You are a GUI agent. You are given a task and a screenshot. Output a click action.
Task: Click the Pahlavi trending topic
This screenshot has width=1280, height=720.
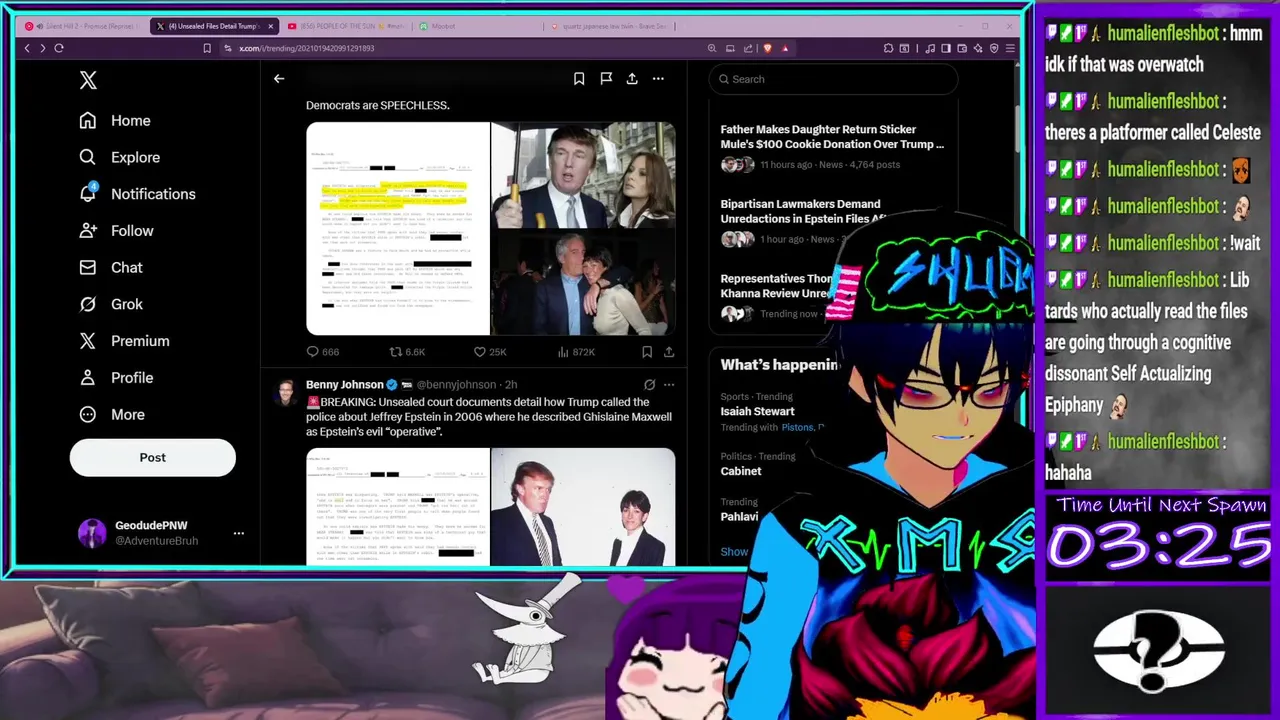pos(739,517)
